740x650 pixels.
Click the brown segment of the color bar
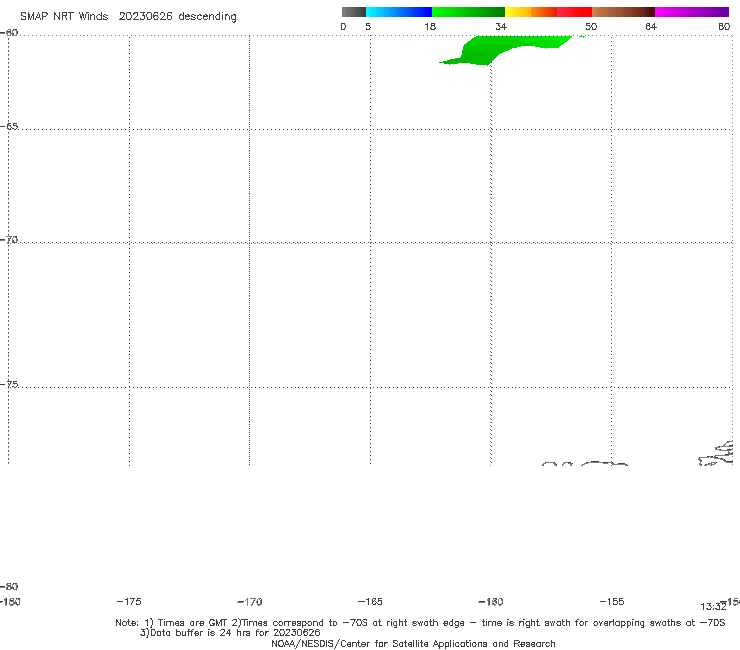tap(623, 12)
